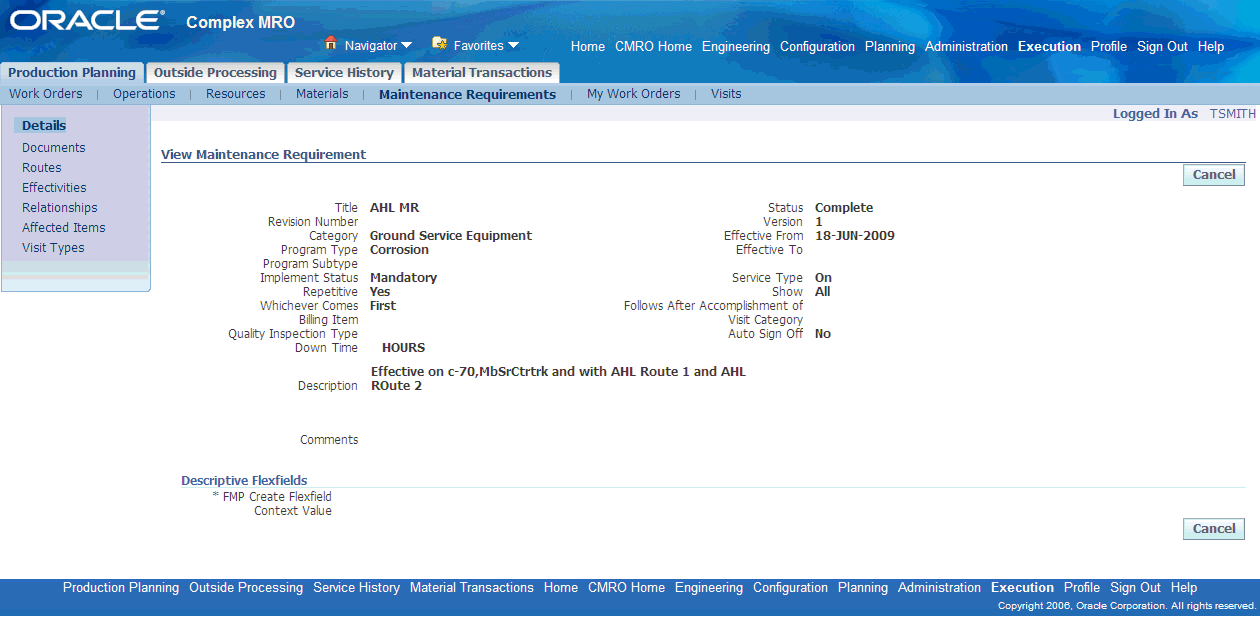The image size is (1260, 617).
Task: Click CMRO Home in footer links
Action: [x=626, y=588]
